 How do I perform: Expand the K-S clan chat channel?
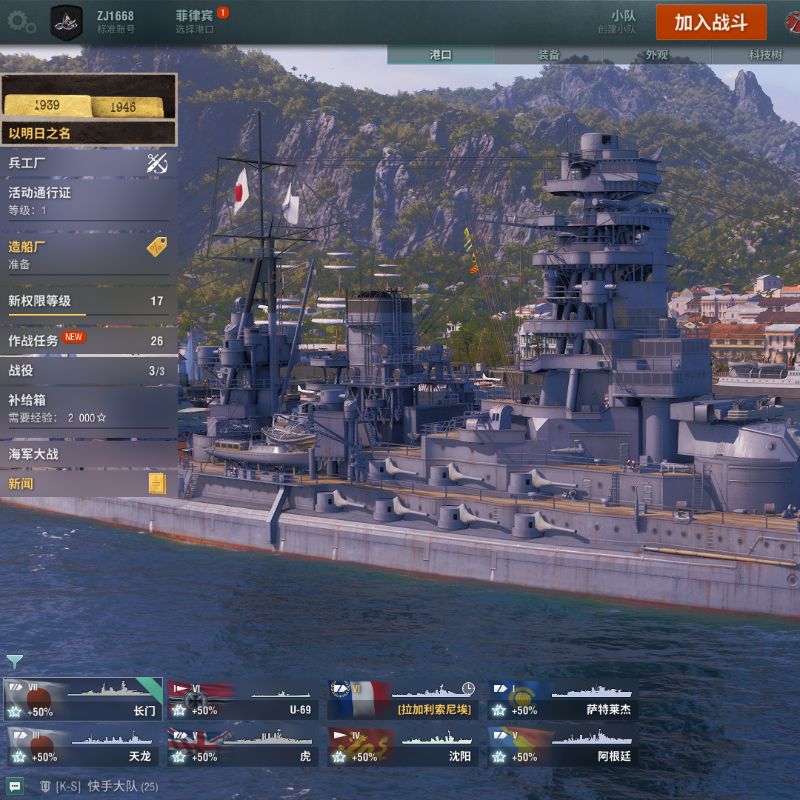(x=99, y=786)
